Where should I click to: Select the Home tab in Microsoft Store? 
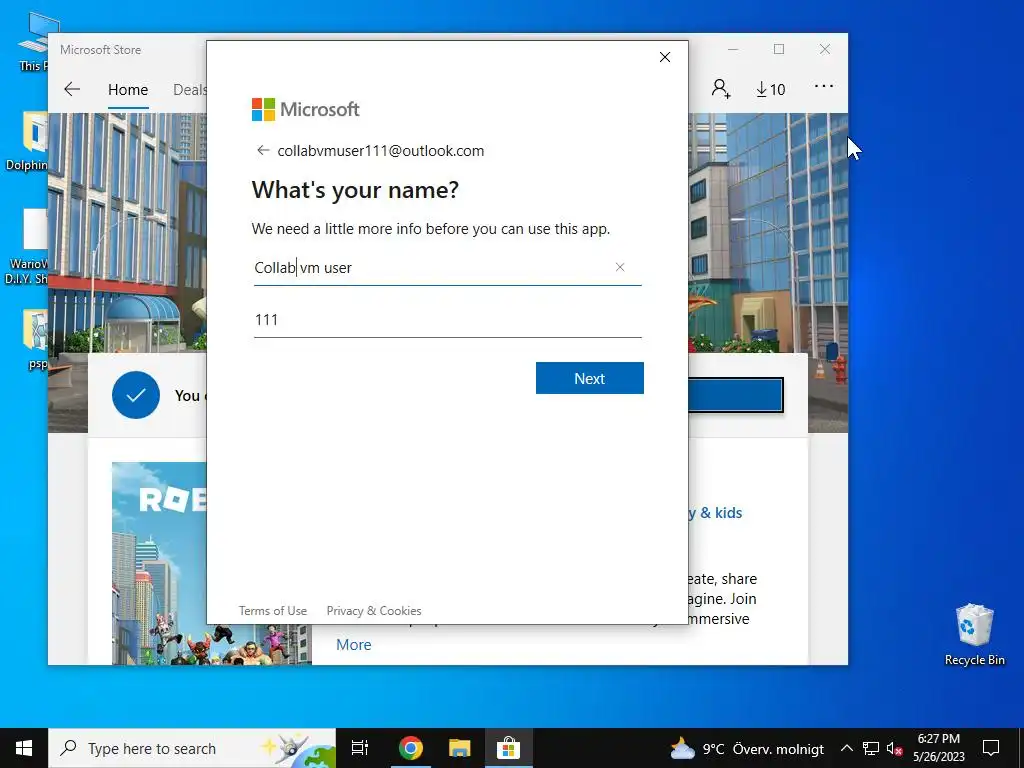[x=128, y=89]
